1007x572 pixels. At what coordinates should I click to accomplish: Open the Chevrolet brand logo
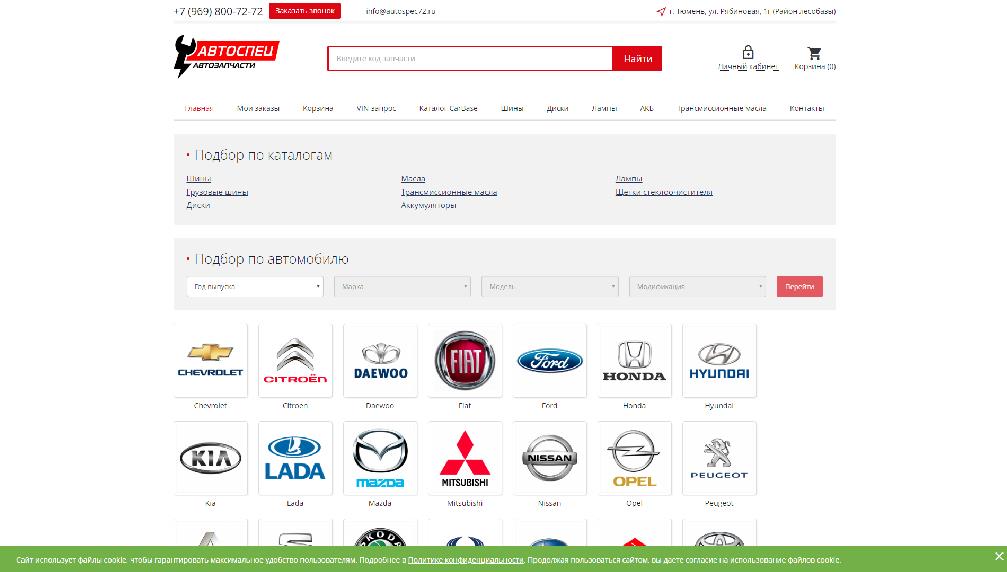[x=211, y=361]
